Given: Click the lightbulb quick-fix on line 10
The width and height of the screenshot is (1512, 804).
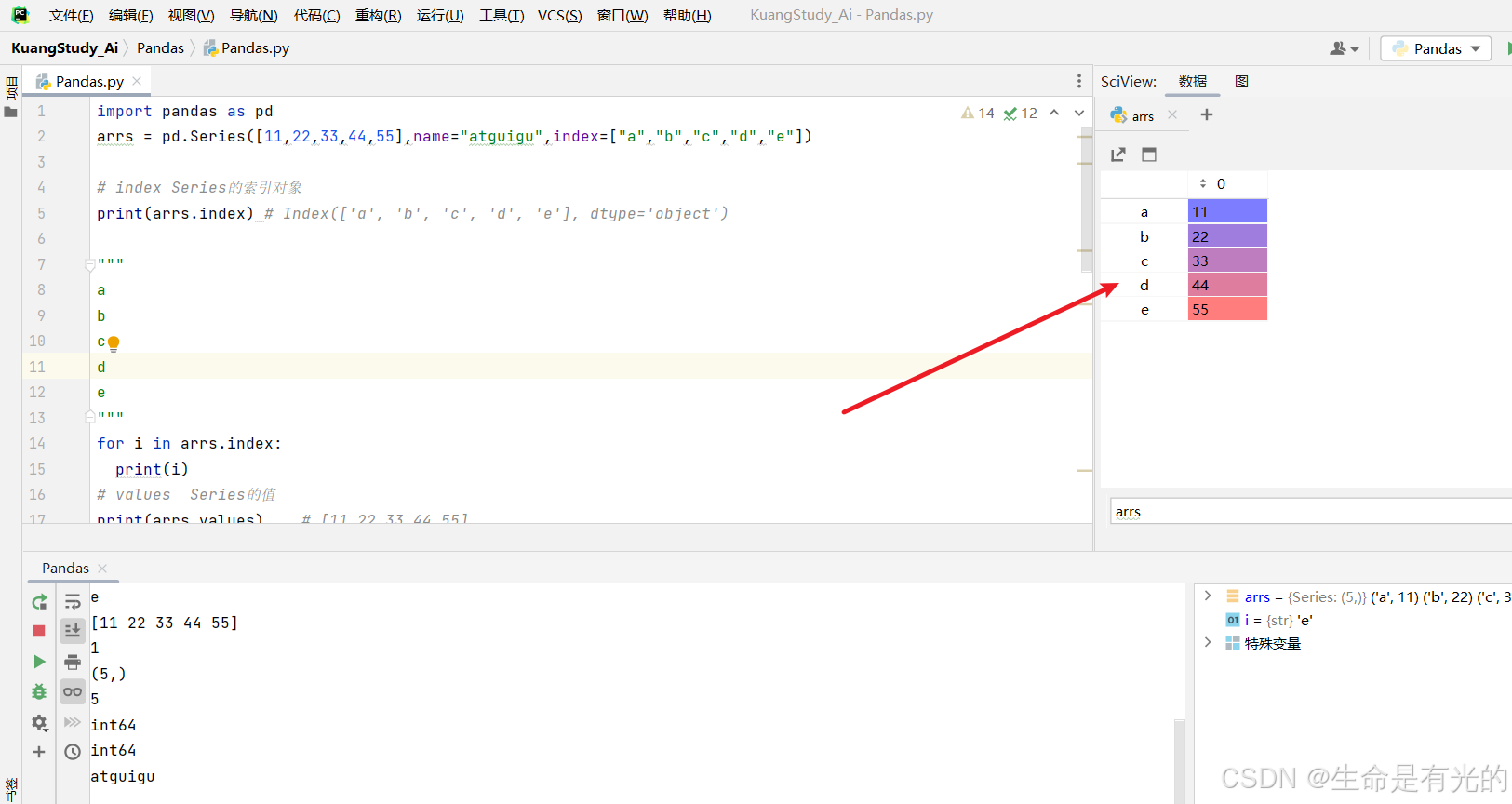Looking at the screenshot, I should [114, 343].
